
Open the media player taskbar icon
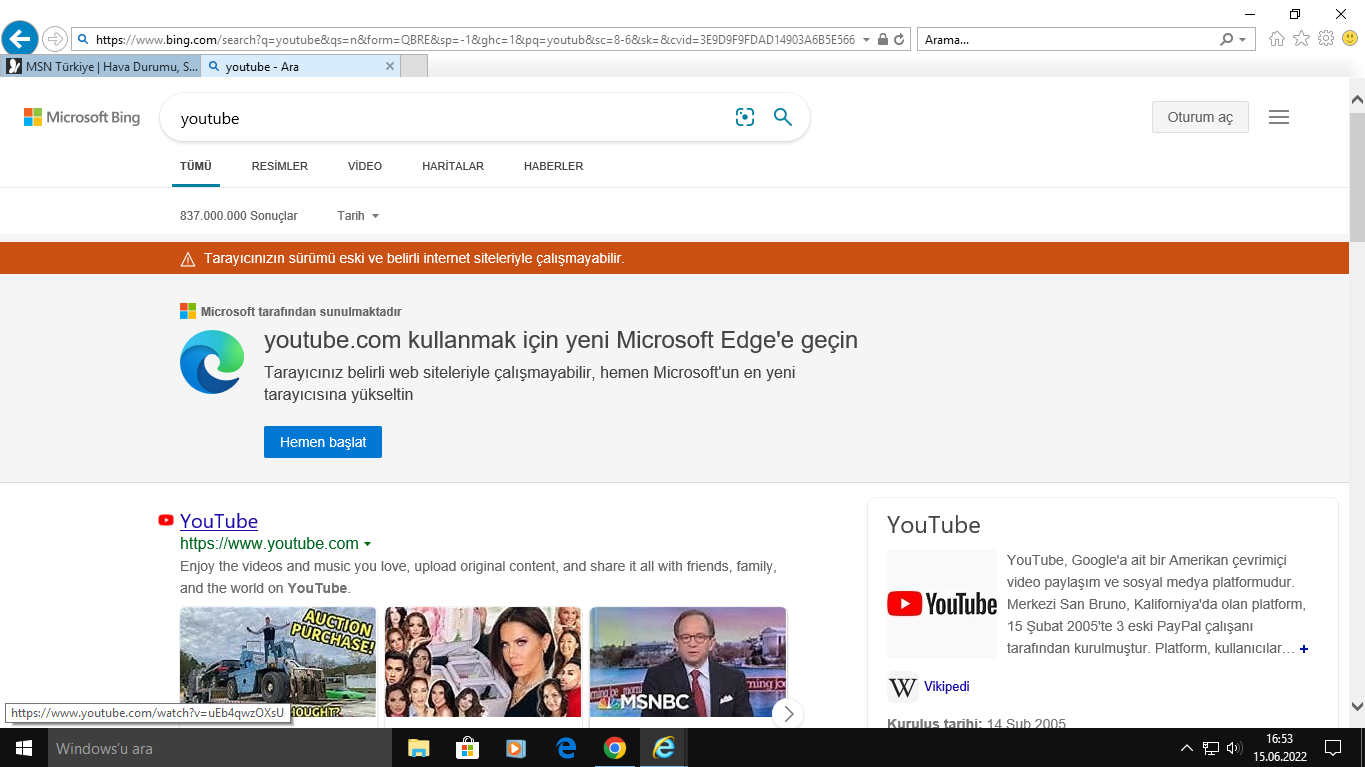point(516,748)
